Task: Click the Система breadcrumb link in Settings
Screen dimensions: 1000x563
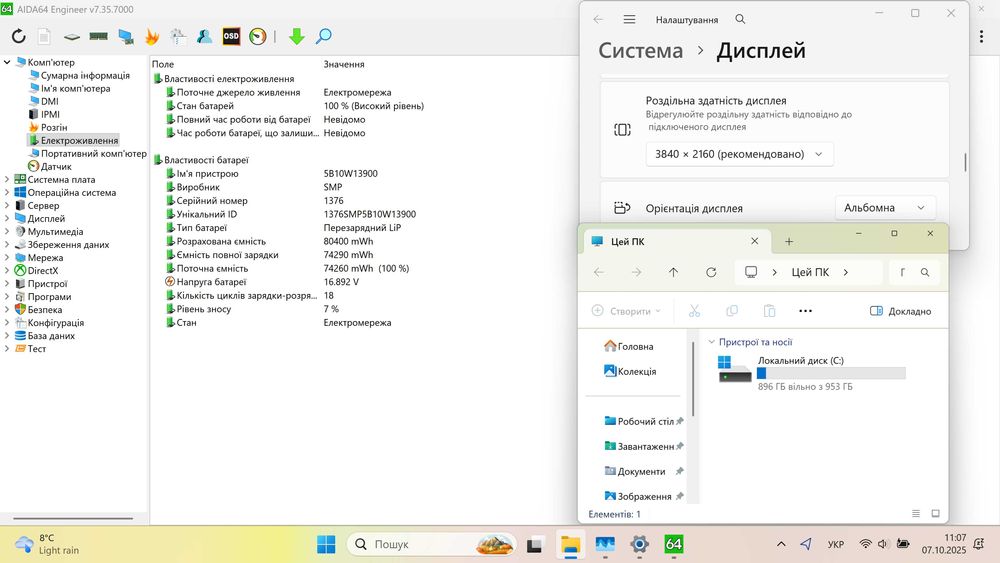Action: click(x=640, y=50)
